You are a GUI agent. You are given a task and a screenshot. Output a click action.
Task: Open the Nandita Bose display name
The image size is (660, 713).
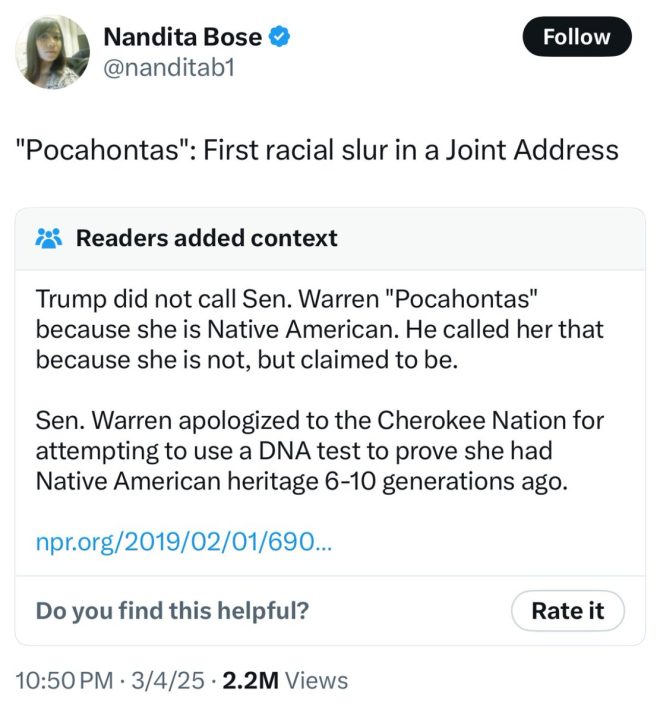(183, 37)
